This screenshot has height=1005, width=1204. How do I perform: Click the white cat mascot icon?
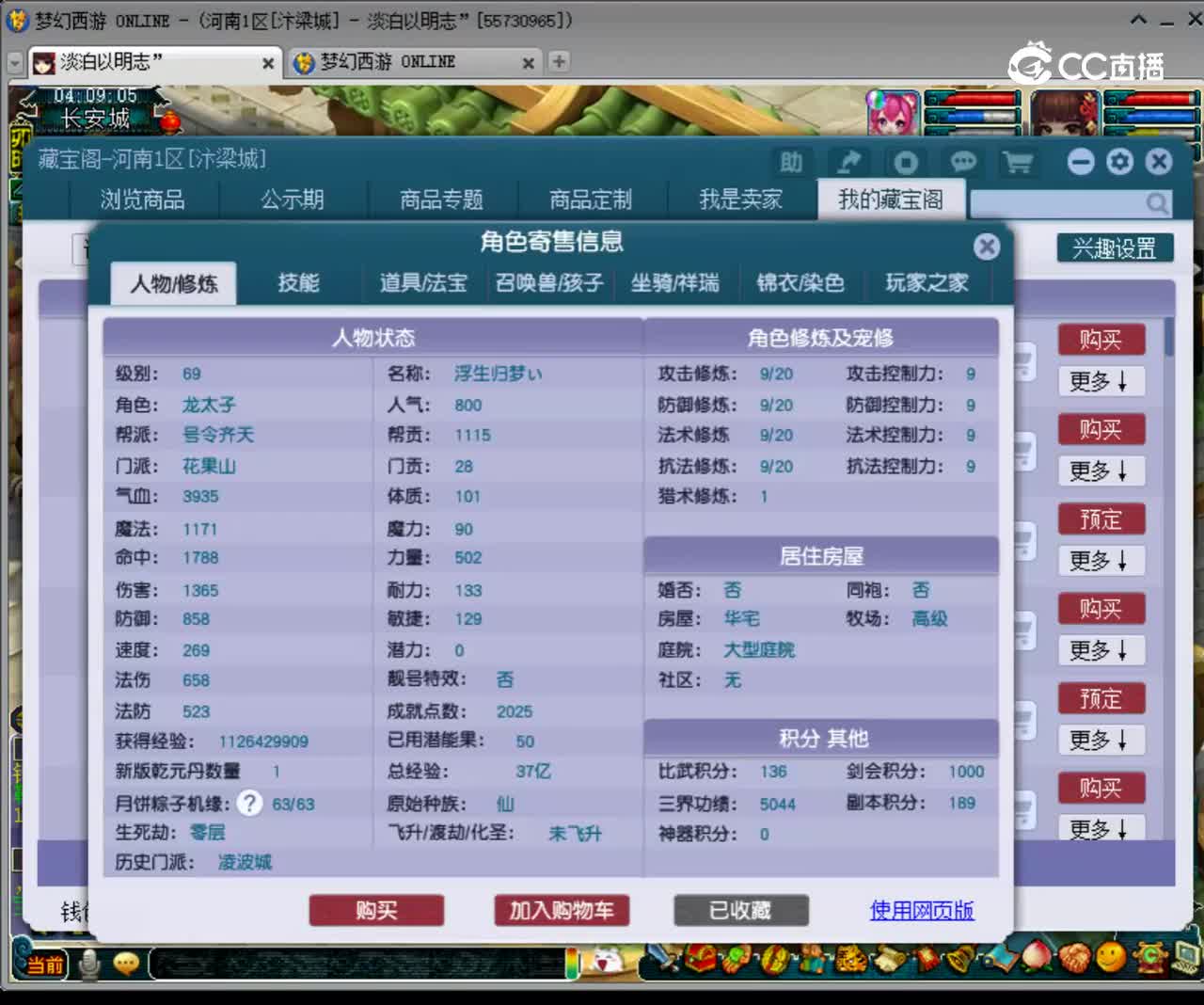point(610,961)
